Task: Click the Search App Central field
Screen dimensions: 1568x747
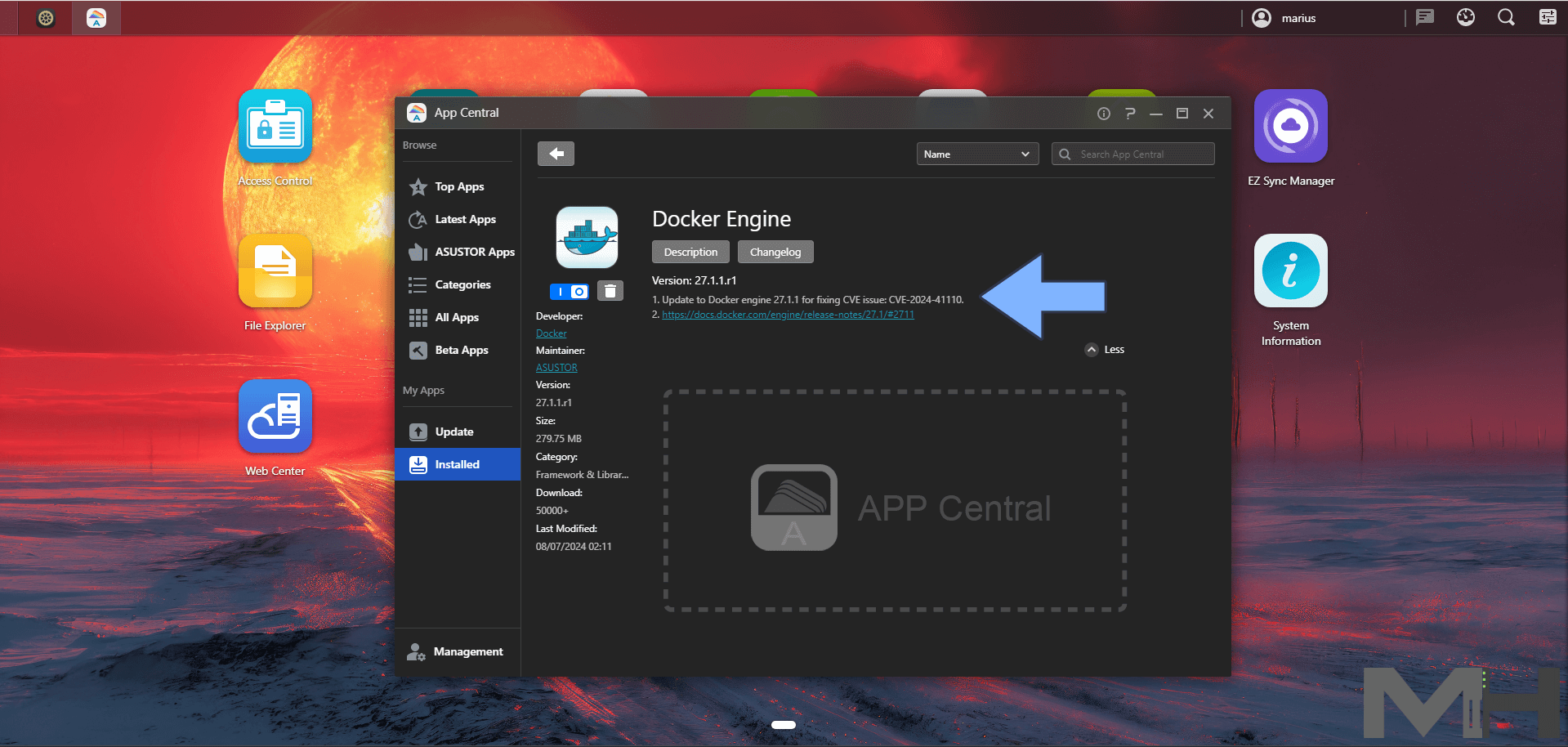Action: [1133, 154]
